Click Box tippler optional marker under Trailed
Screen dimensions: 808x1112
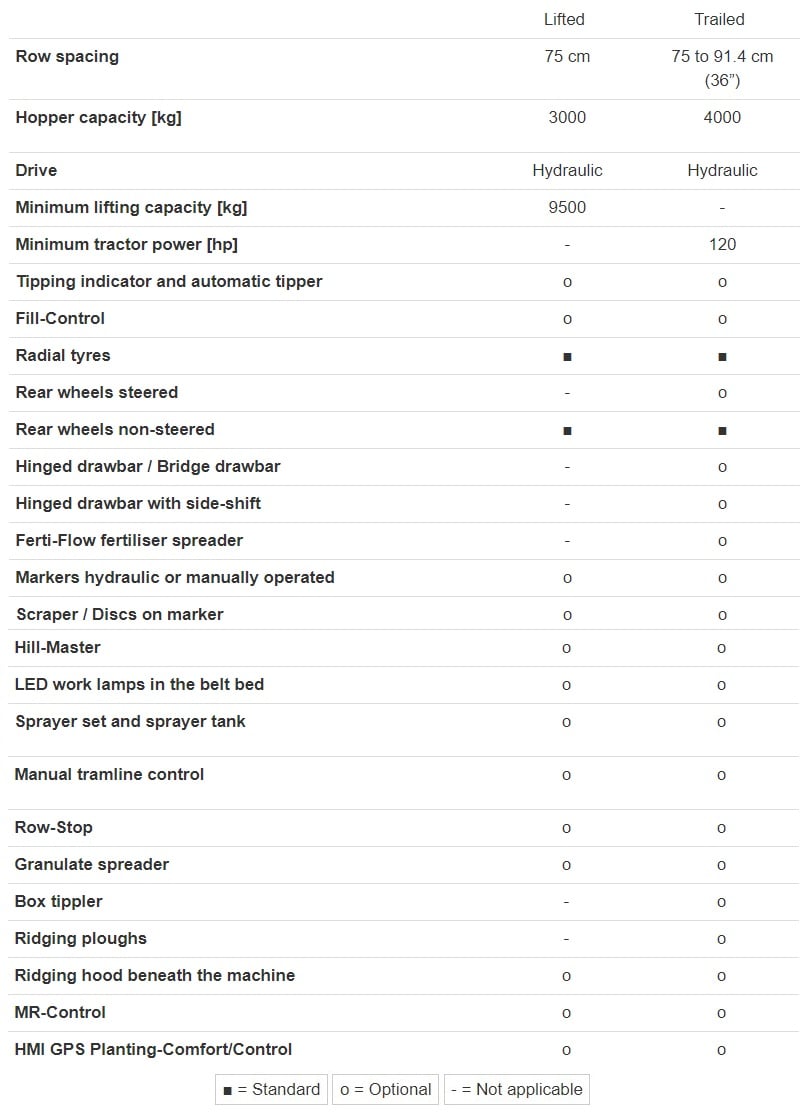[721, 902]
